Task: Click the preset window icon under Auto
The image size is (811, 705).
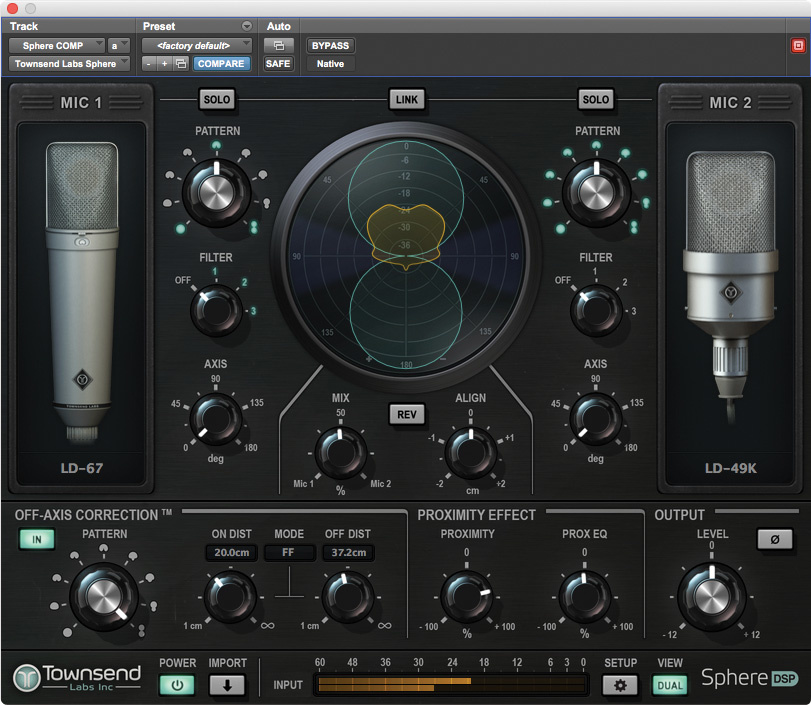Action: coord(278,46)
